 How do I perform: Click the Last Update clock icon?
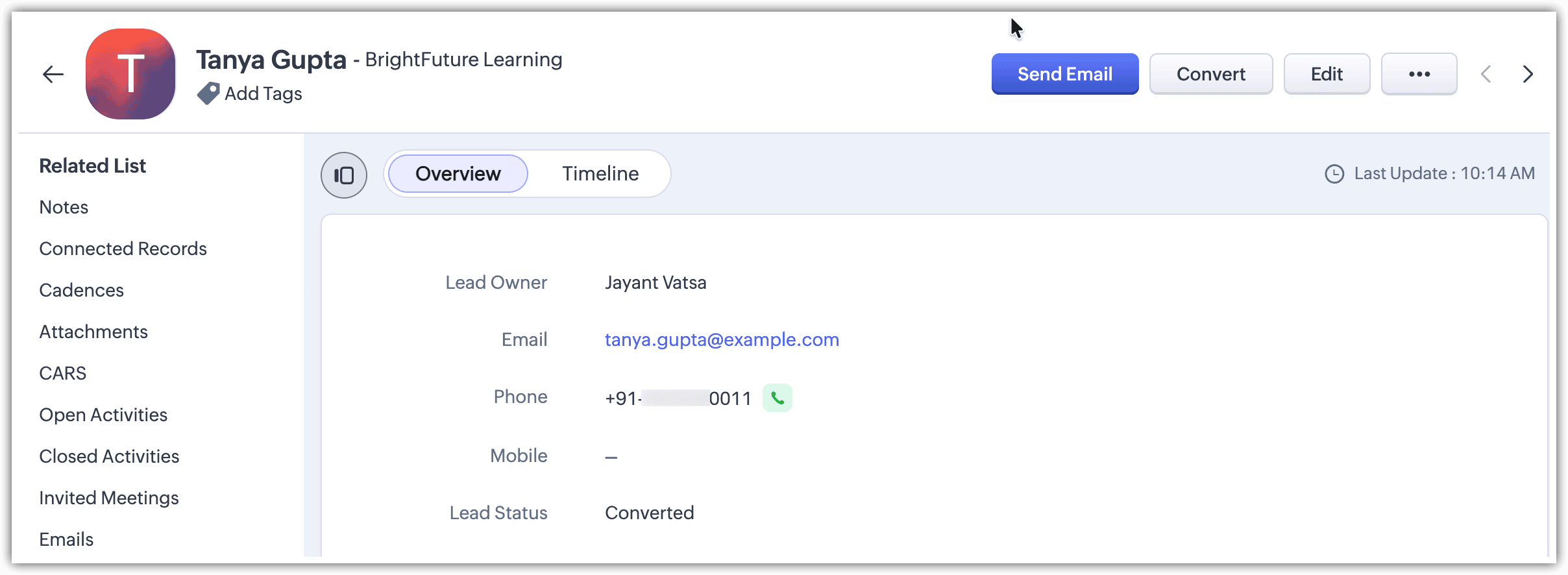click(1334, 174)
